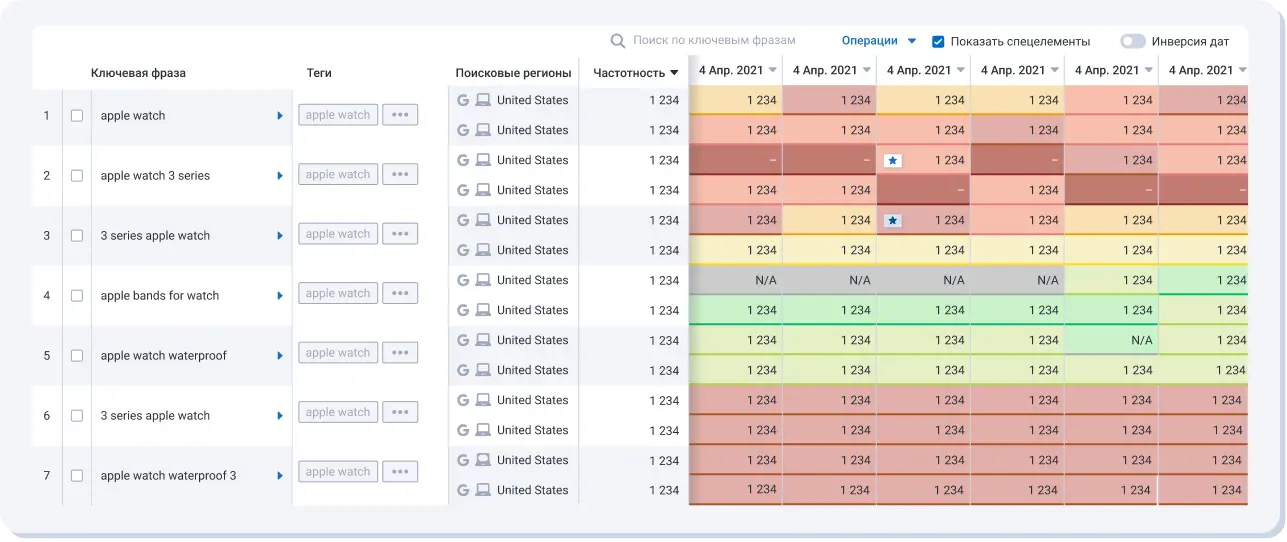Select the checkbox for apple watch 3 series
The height and width of the screenshot is (542, 1287).
77,176
